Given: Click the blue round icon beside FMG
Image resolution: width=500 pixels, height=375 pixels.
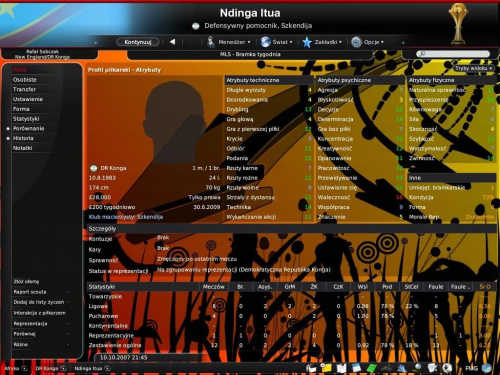Looking at the screenshot, I should point(487,368).
